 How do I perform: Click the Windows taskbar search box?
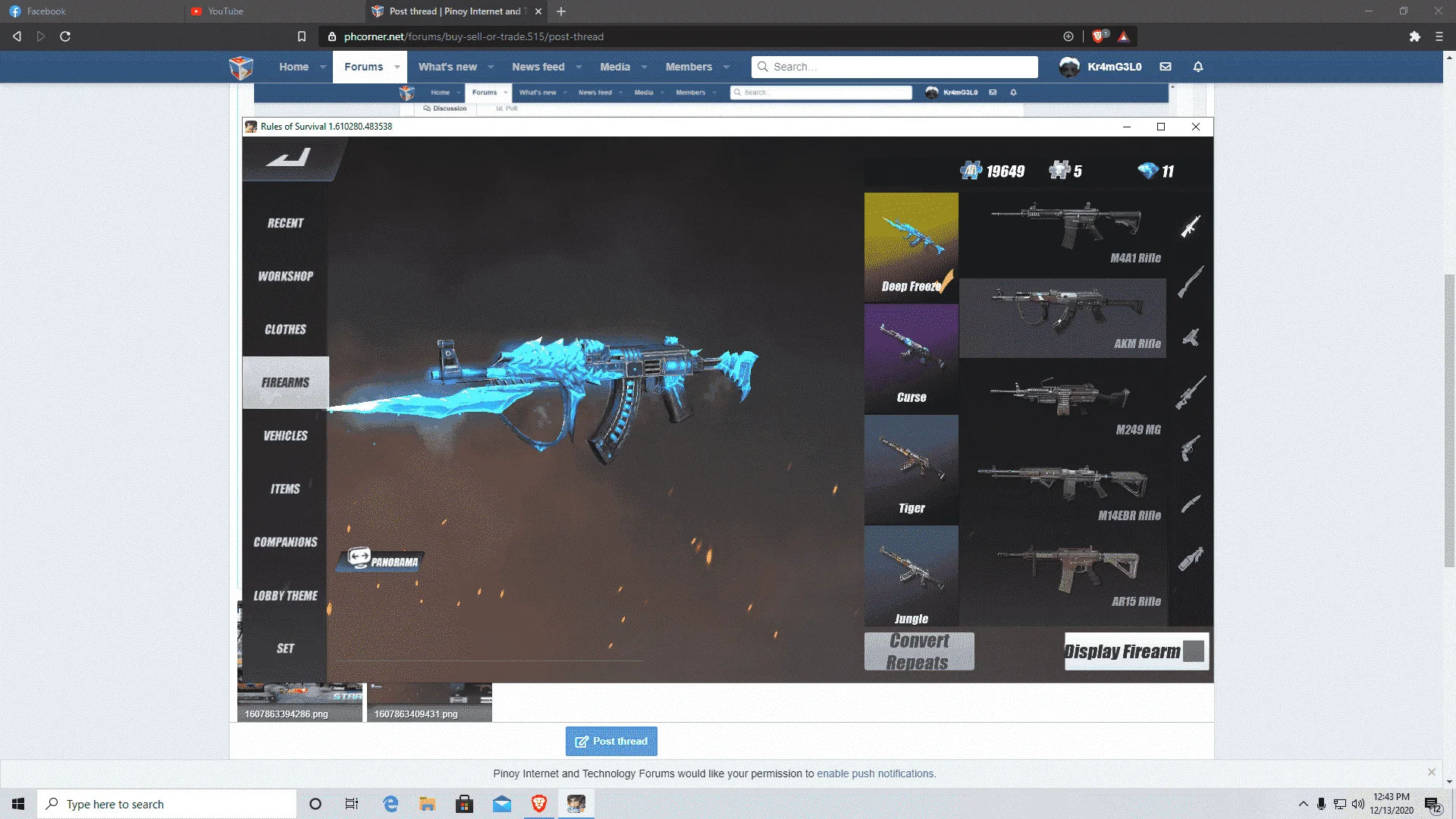(x=167, y=804)
